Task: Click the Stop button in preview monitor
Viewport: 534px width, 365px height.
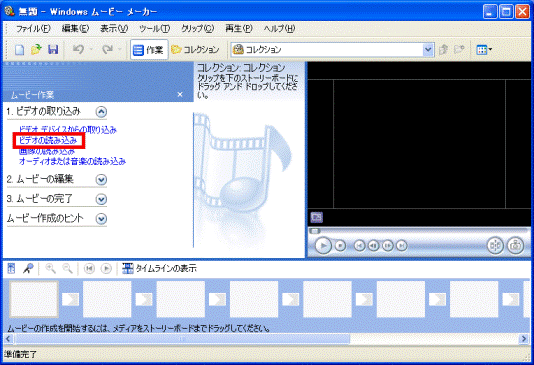Action: pos(340,245)
